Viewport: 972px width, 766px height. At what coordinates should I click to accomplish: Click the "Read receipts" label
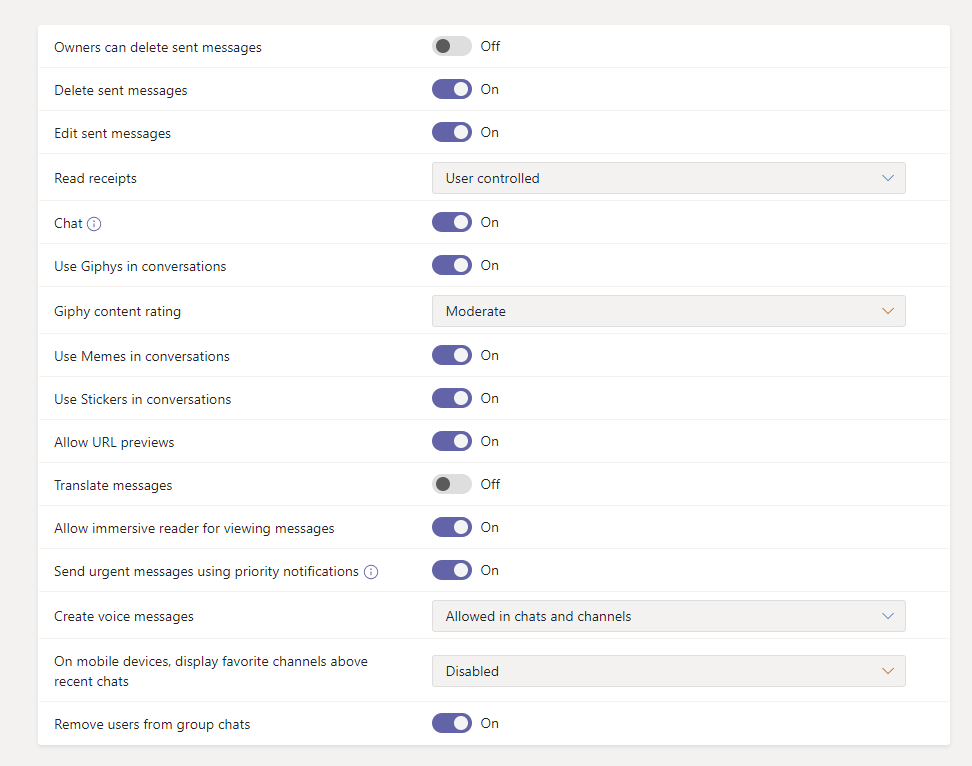coord(95,178)
